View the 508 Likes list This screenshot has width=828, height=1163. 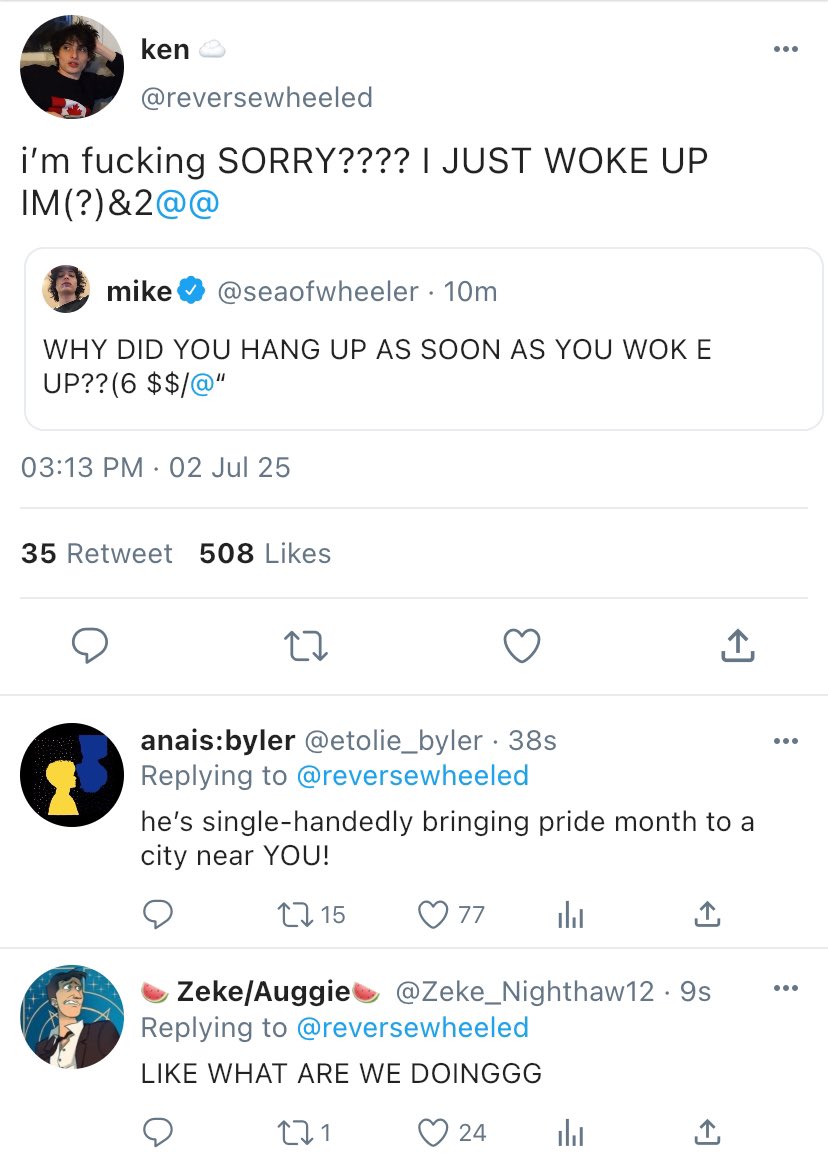(x=265, y=554)
